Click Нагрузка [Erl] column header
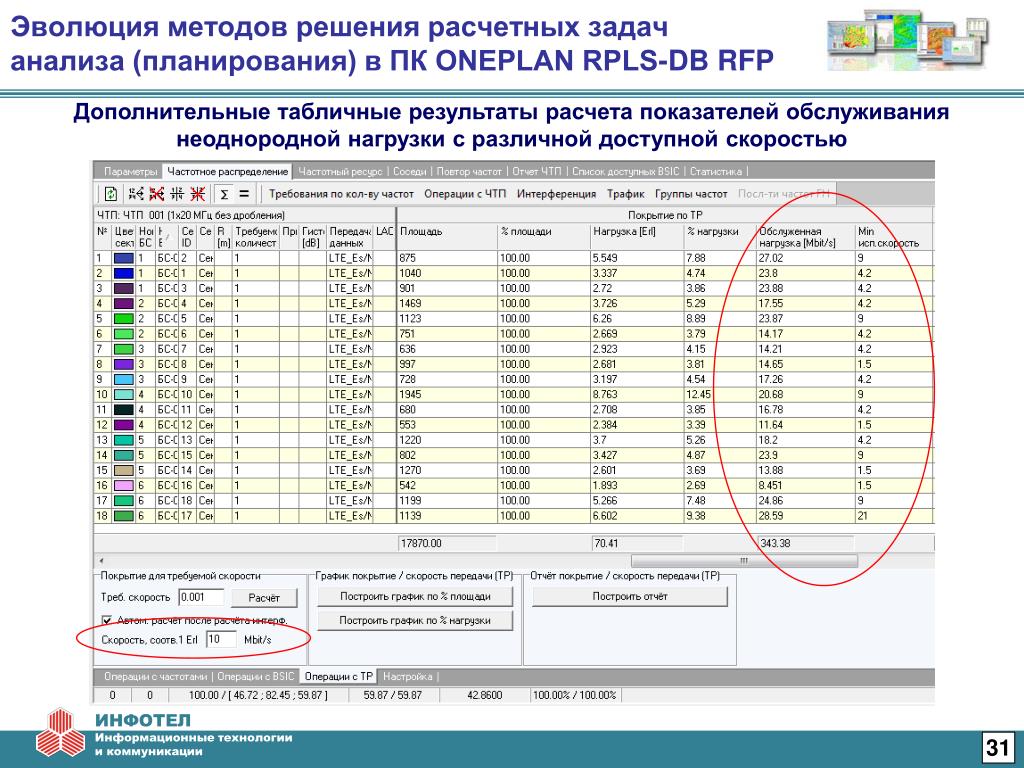 pos(637,237)
